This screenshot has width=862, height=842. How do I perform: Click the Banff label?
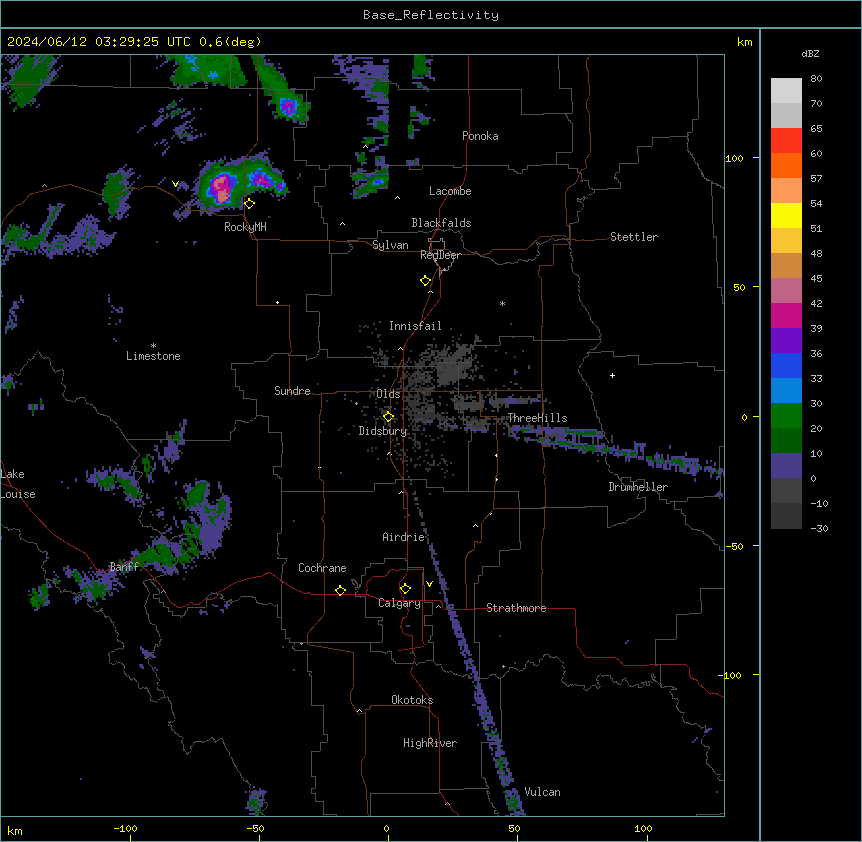tap(124, 567)
